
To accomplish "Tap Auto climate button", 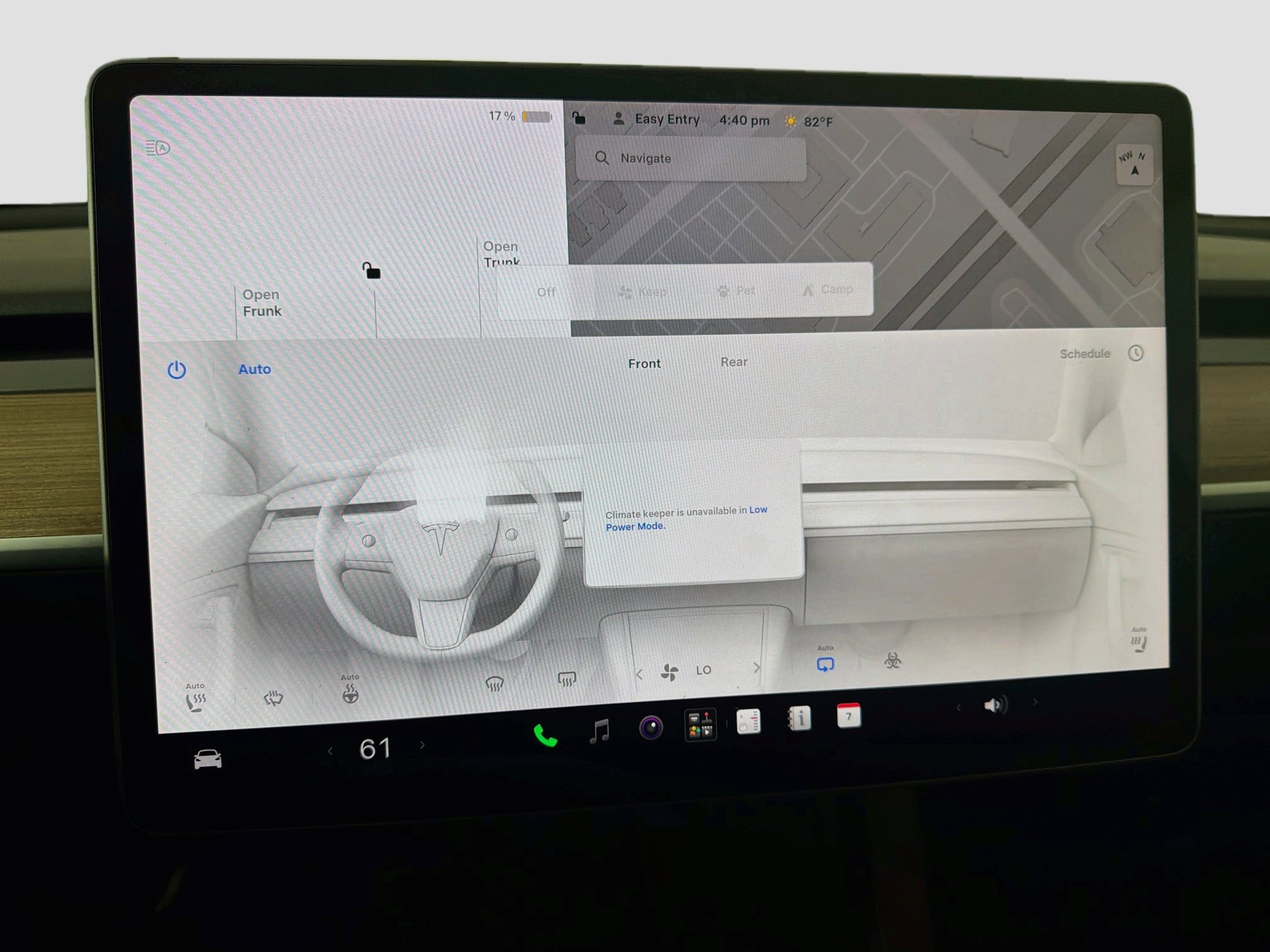I will tap(254, 370).
